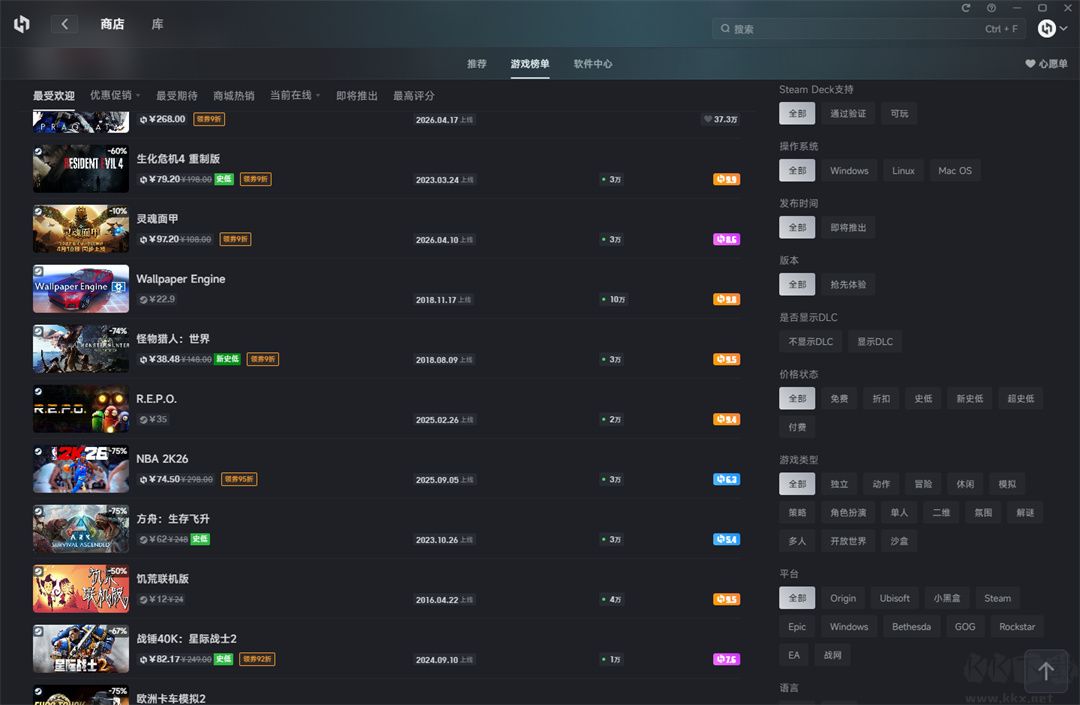This screenshot has width=1080, height=705.
Task: Filter price status by 免费
Action: pos(839,399)
